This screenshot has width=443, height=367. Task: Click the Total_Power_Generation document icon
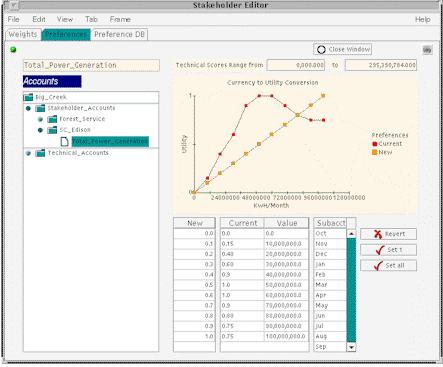pos(65,142)
